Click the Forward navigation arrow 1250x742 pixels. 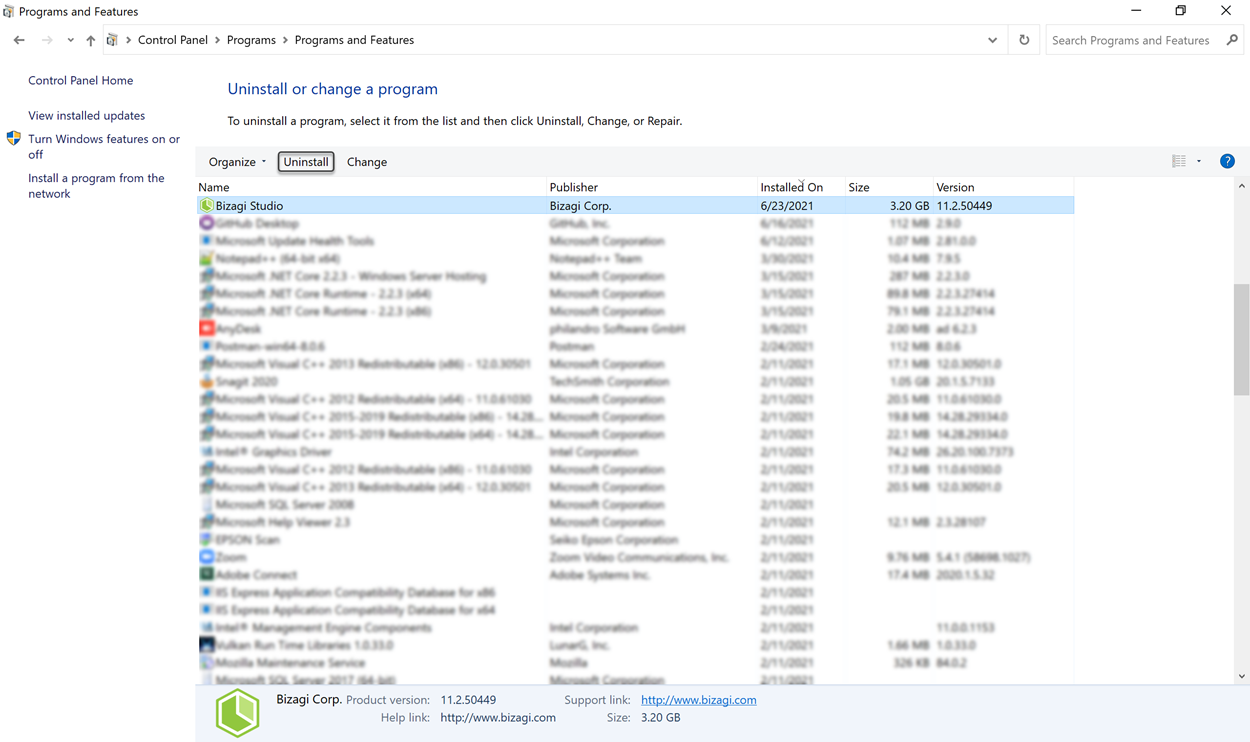[47, 40]
